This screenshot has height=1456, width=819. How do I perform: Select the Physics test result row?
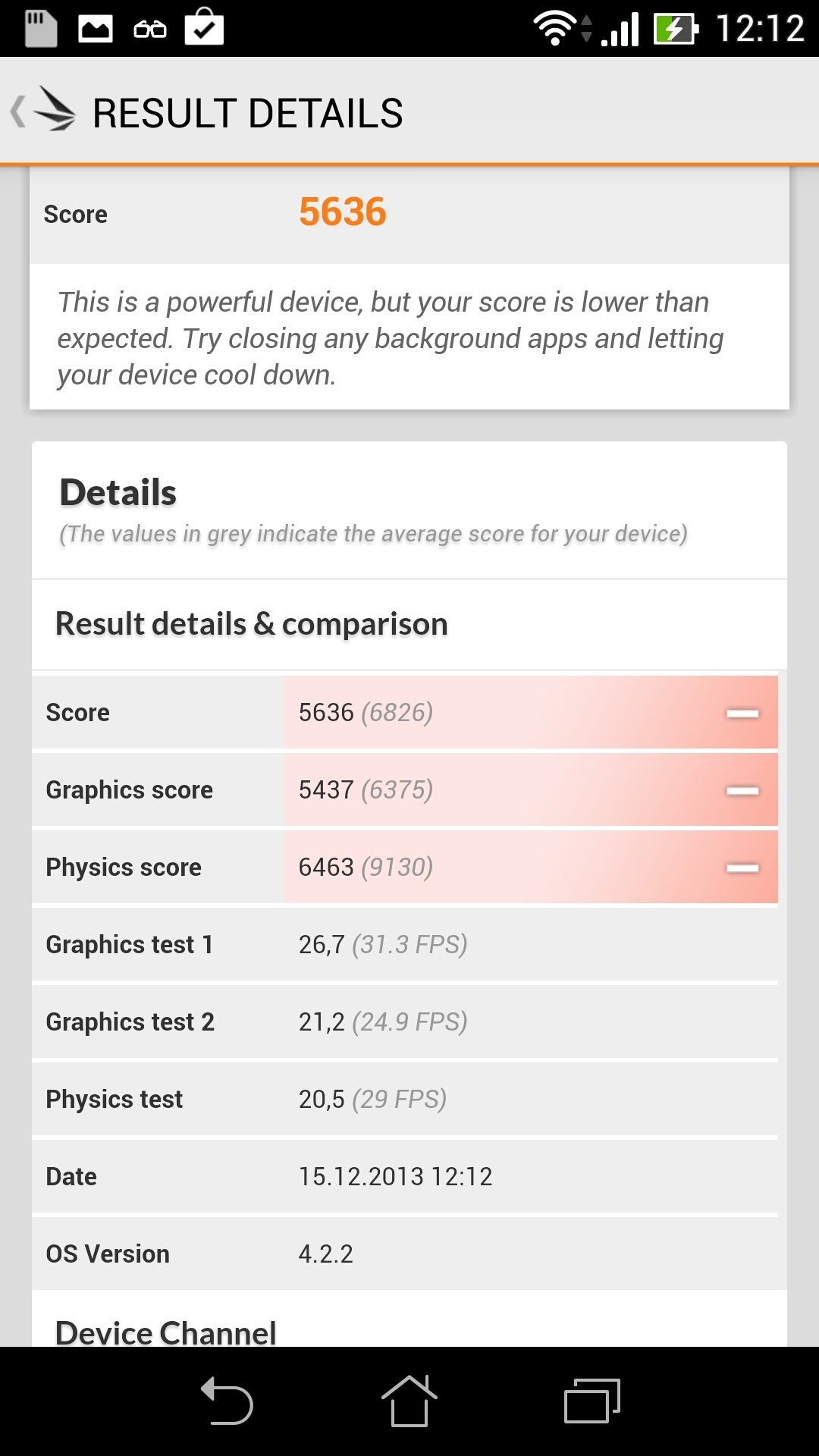405,1100
